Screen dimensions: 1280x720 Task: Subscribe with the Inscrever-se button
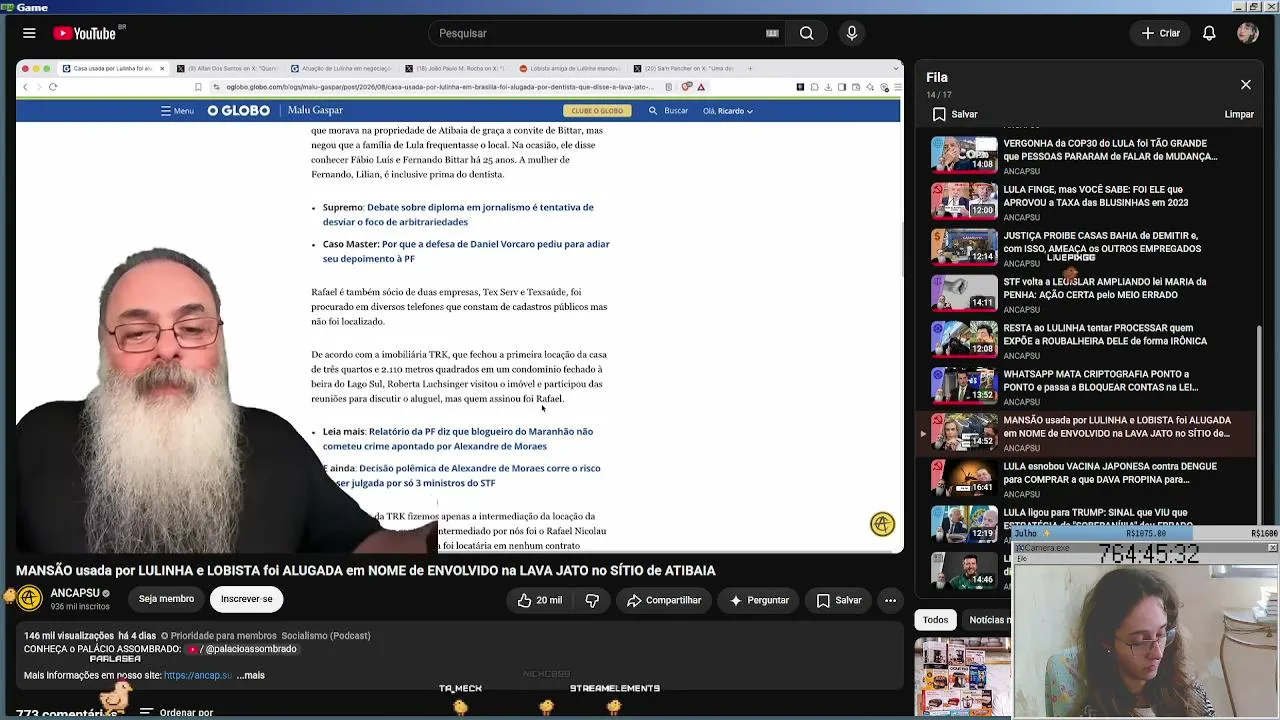[246, 599]
